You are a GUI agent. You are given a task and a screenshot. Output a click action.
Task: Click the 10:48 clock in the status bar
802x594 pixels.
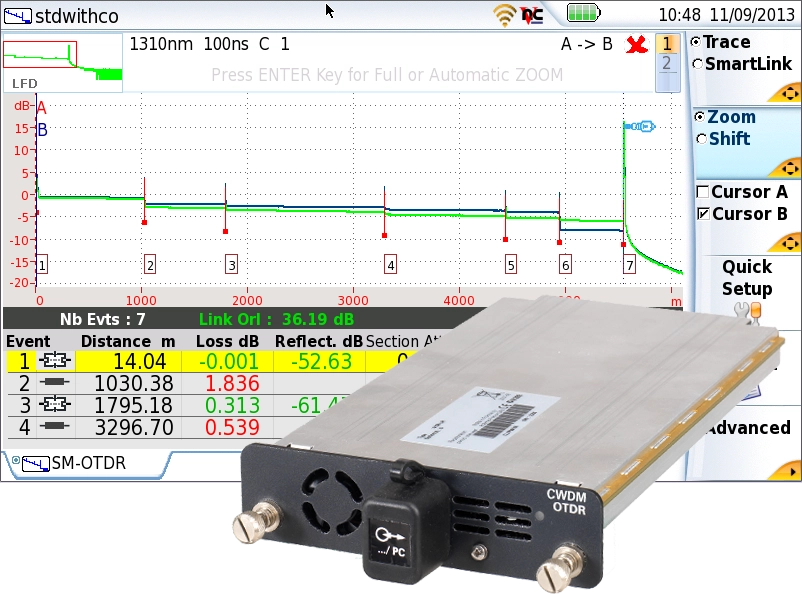679,14
